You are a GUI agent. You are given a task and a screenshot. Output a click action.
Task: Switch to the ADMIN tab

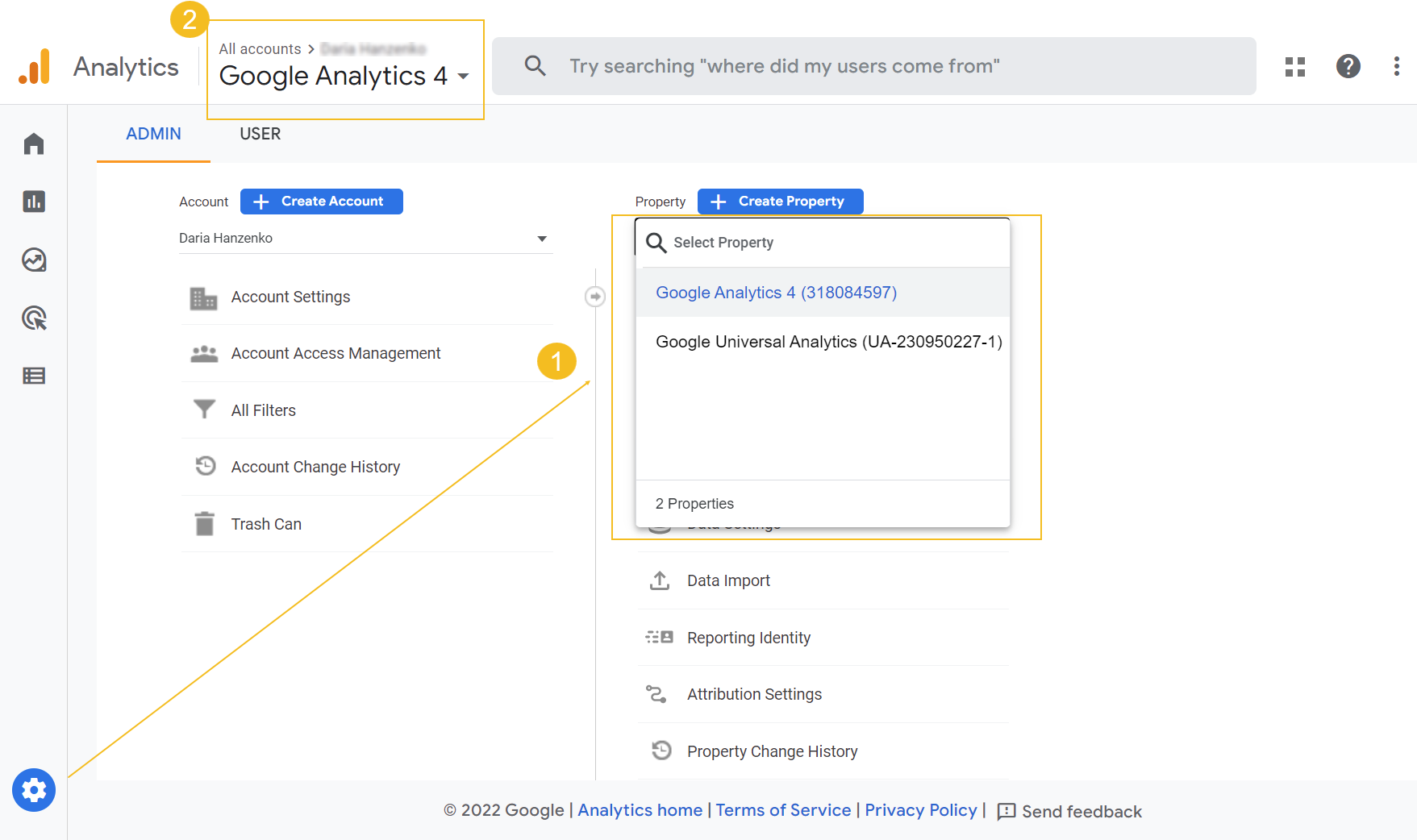pyautogui.click(x=153, y=134)
